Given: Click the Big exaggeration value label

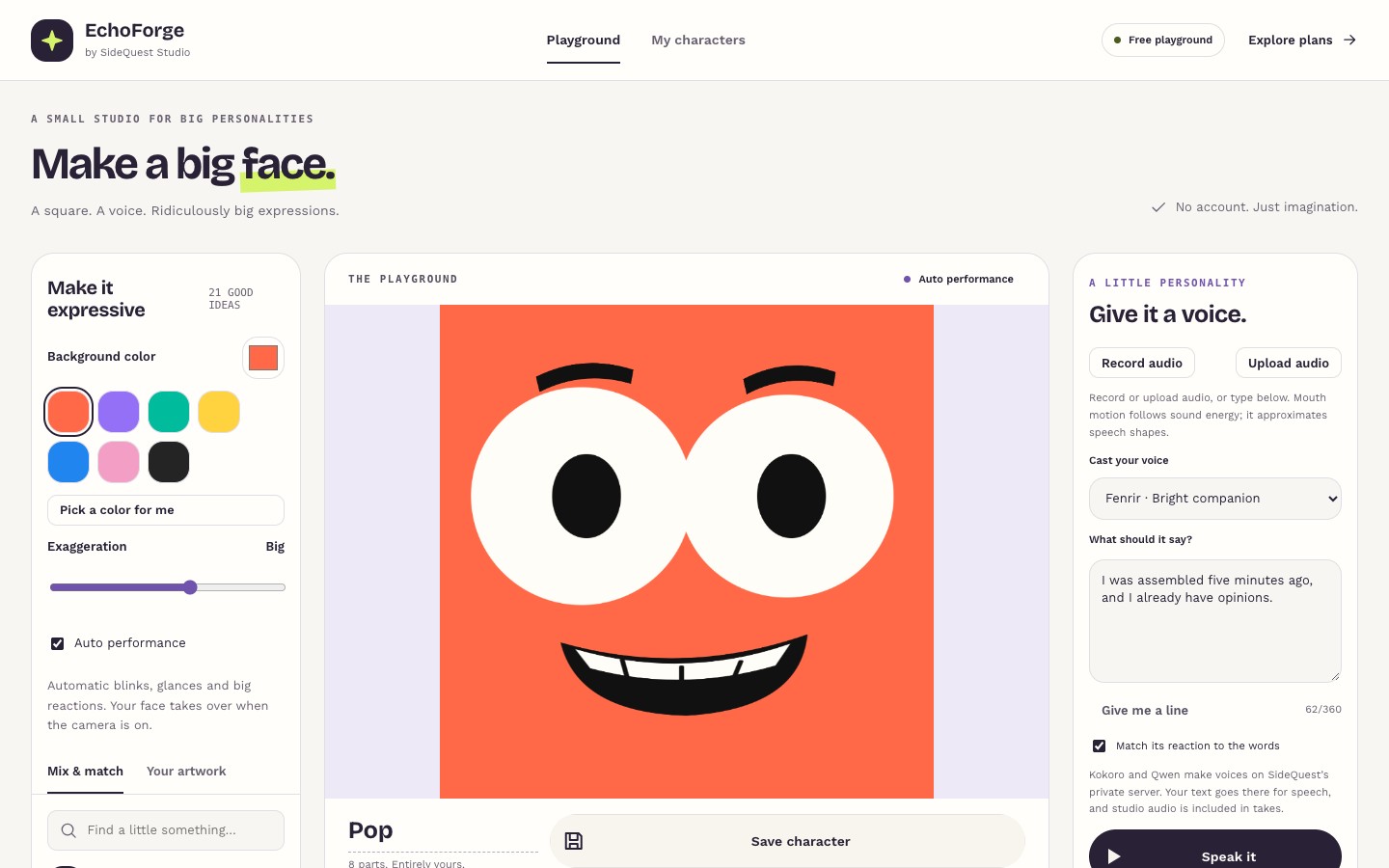Looking at the screenshot, I should (275, 547).
